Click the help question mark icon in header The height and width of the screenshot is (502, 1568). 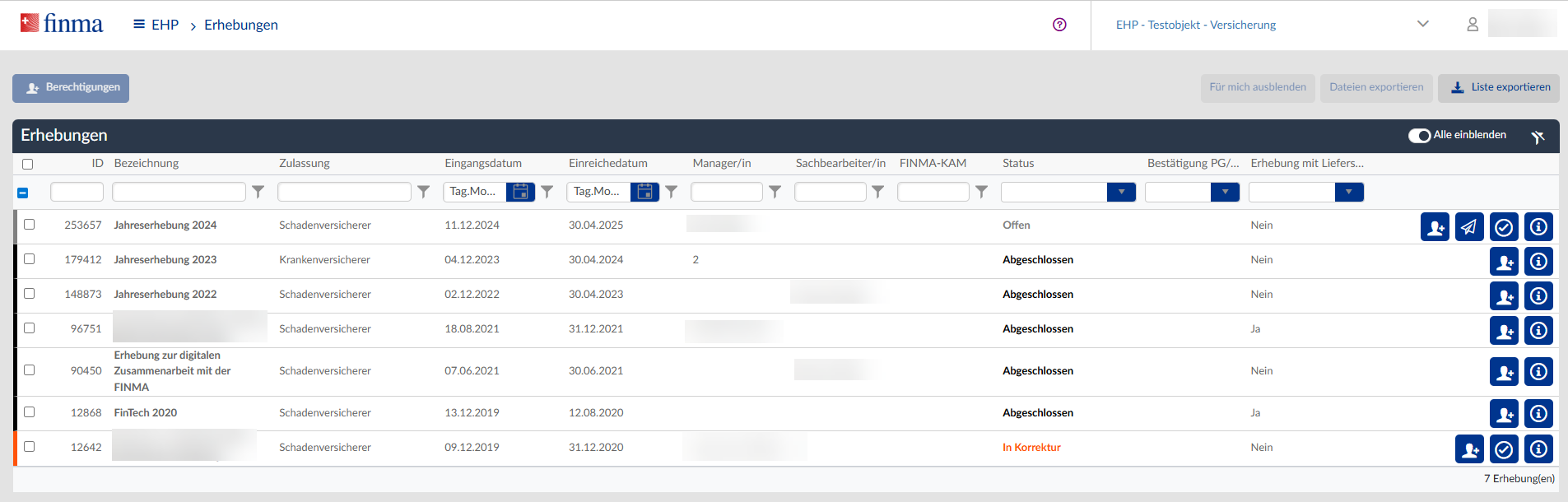point(1059,25)
